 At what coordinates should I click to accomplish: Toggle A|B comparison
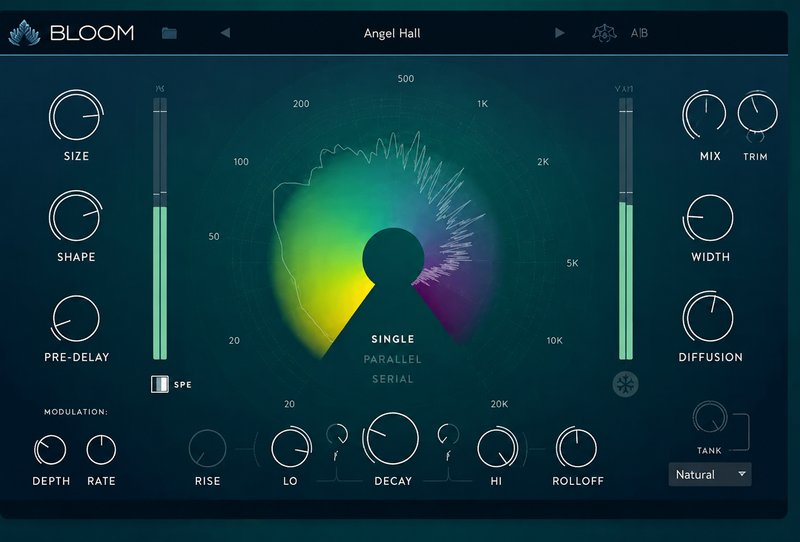pyautogui.click(x=639, y=33)
